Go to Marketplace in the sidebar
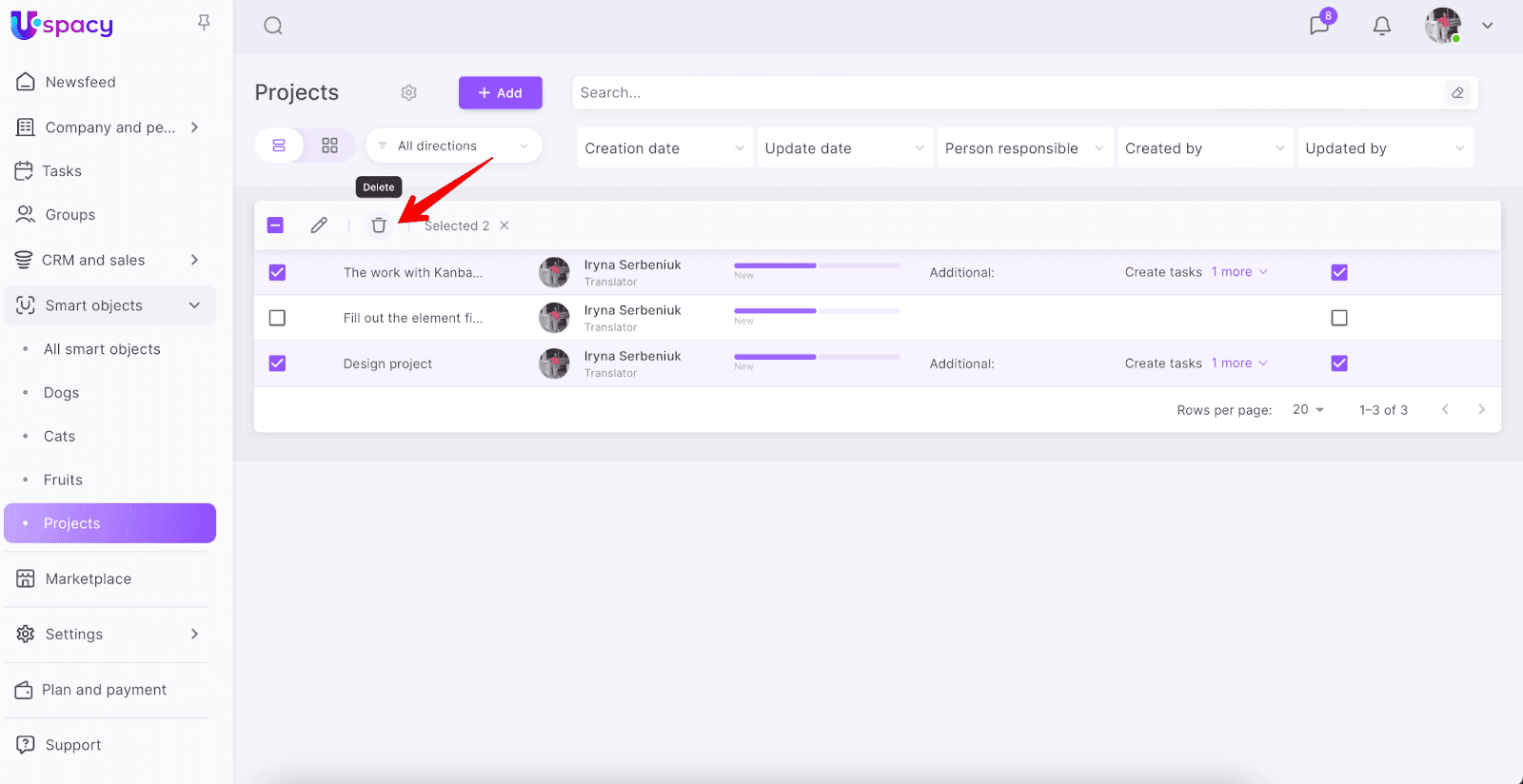 point(88,578)
